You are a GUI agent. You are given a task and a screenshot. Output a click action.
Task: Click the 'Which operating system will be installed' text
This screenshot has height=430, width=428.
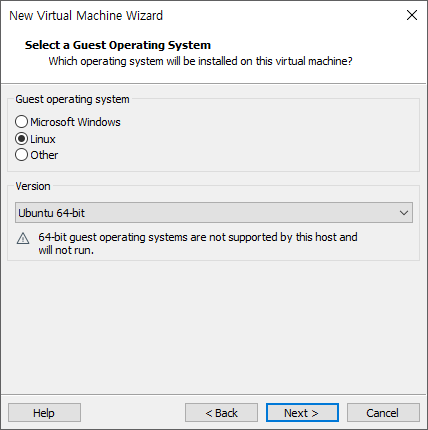(200, 61)
